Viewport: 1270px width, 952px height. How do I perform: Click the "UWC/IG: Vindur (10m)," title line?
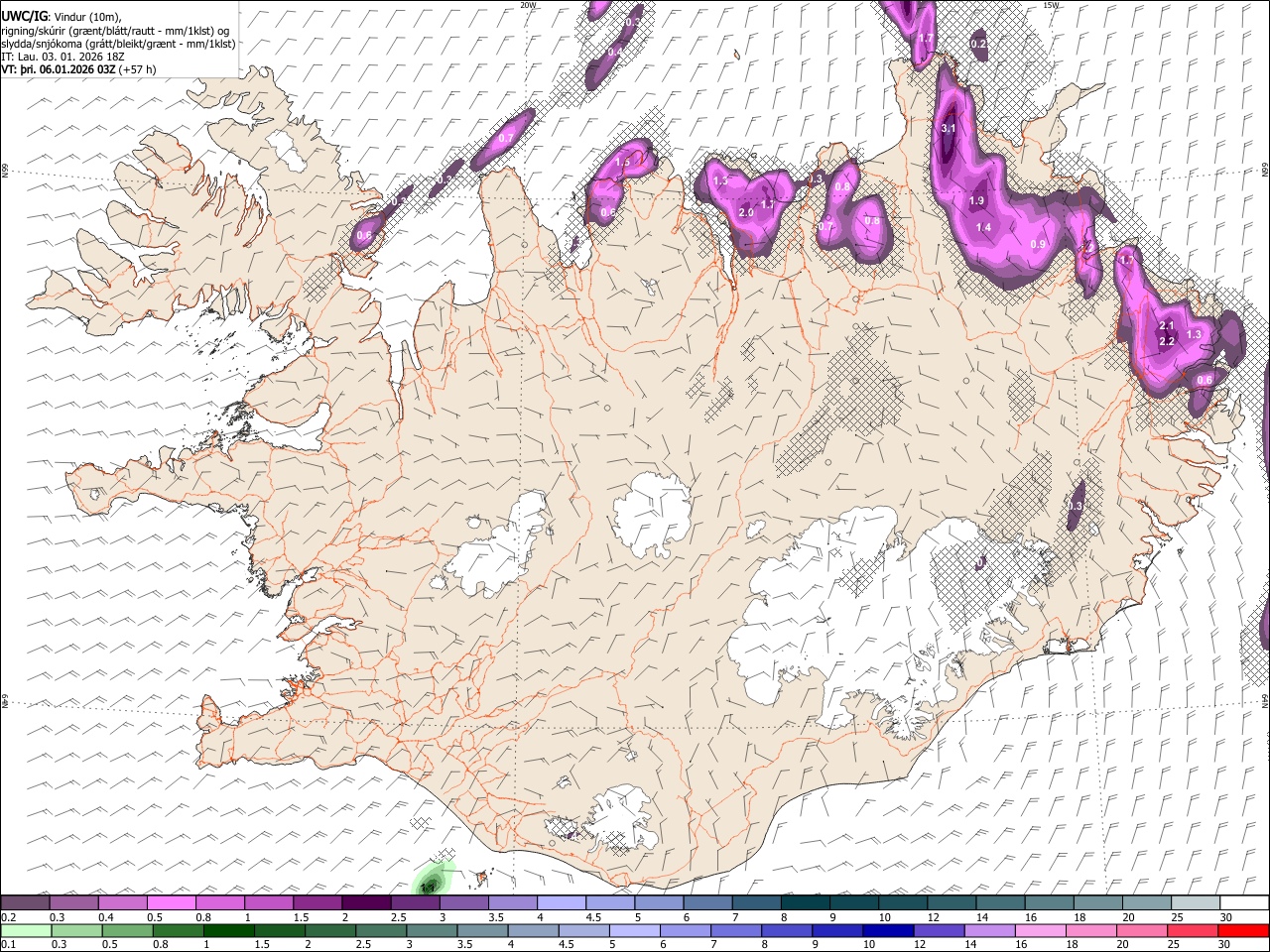coord(61,16)
